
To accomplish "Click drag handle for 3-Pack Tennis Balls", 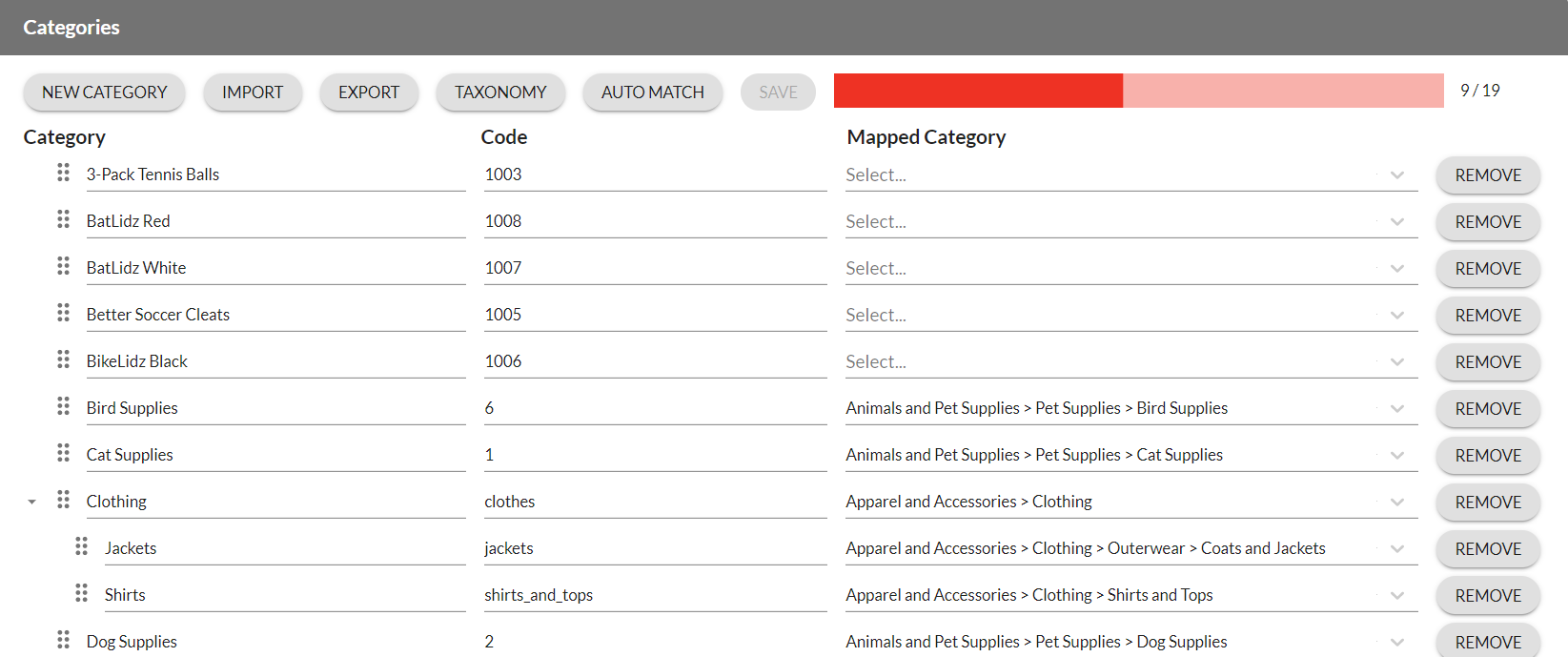I will tap(63, 173).
